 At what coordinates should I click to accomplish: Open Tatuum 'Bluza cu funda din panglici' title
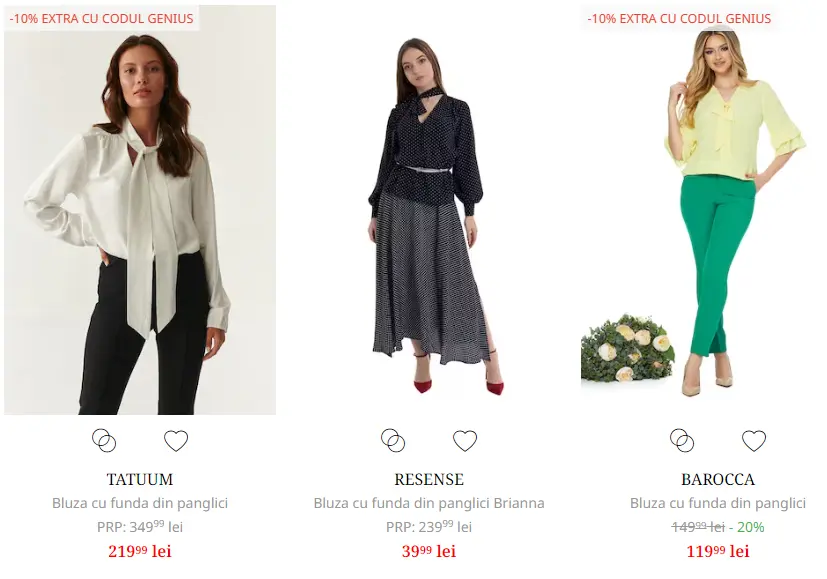pyautogui.click(x=140, y=503)
